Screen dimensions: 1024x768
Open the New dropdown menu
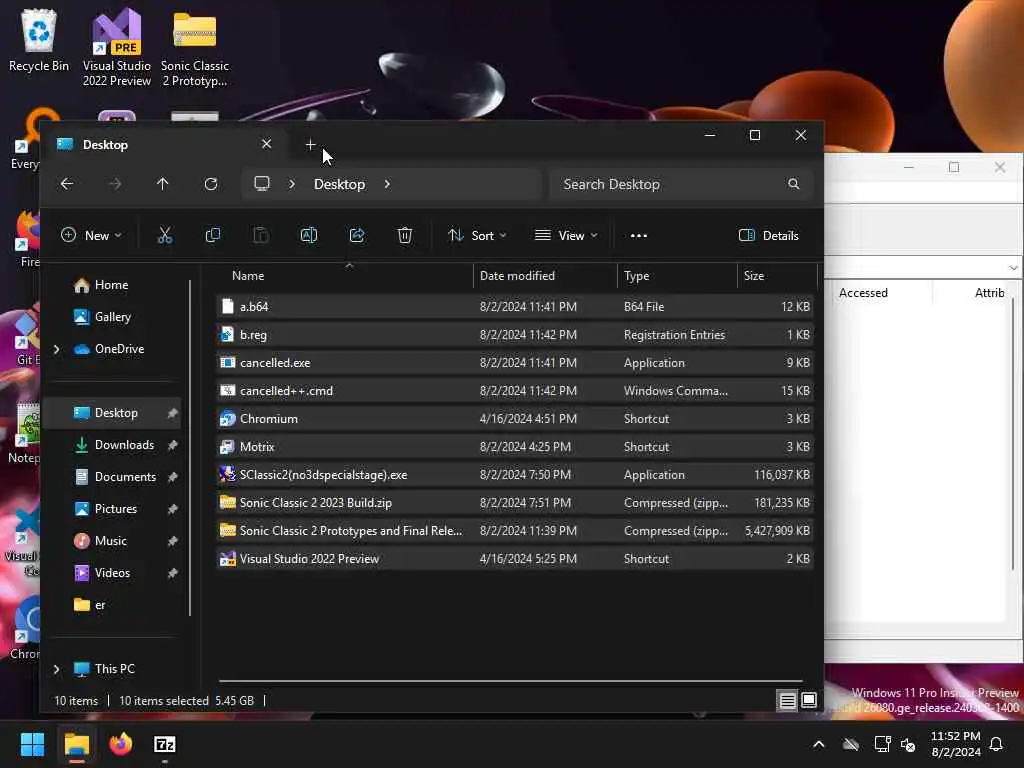click(x=91, y=235)
